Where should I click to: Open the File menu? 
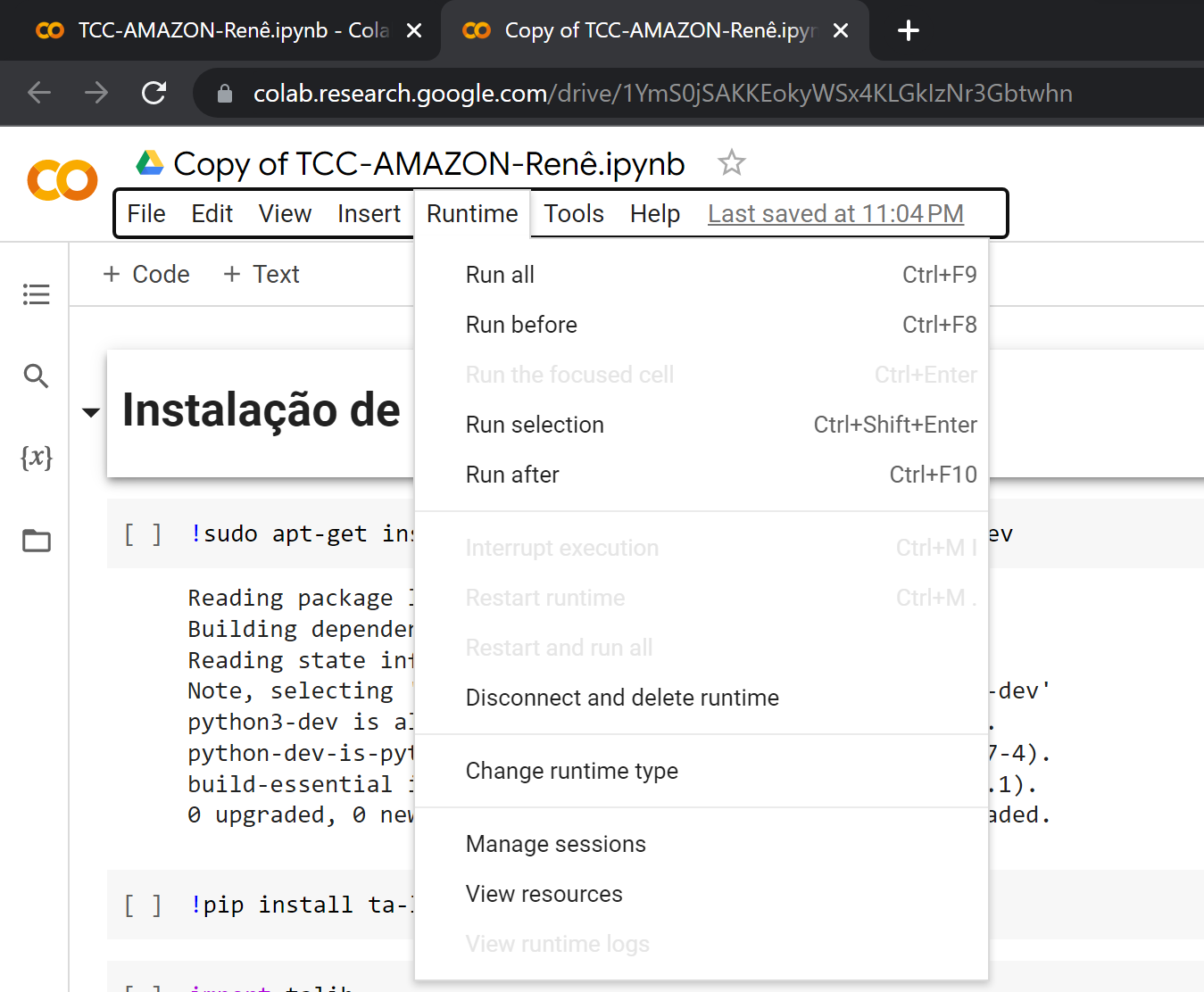pyautogui.click(x=146, y=214)
